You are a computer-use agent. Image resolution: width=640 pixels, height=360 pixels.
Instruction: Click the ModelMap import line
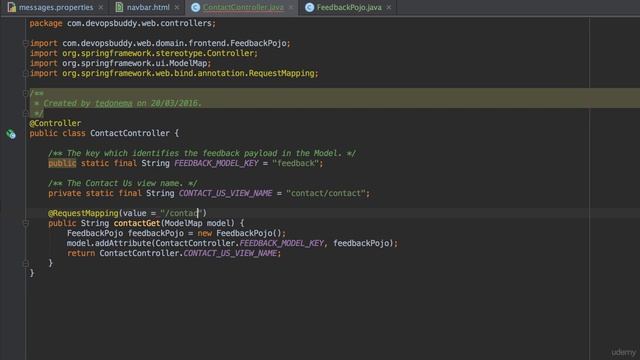(x=120, y=63)
